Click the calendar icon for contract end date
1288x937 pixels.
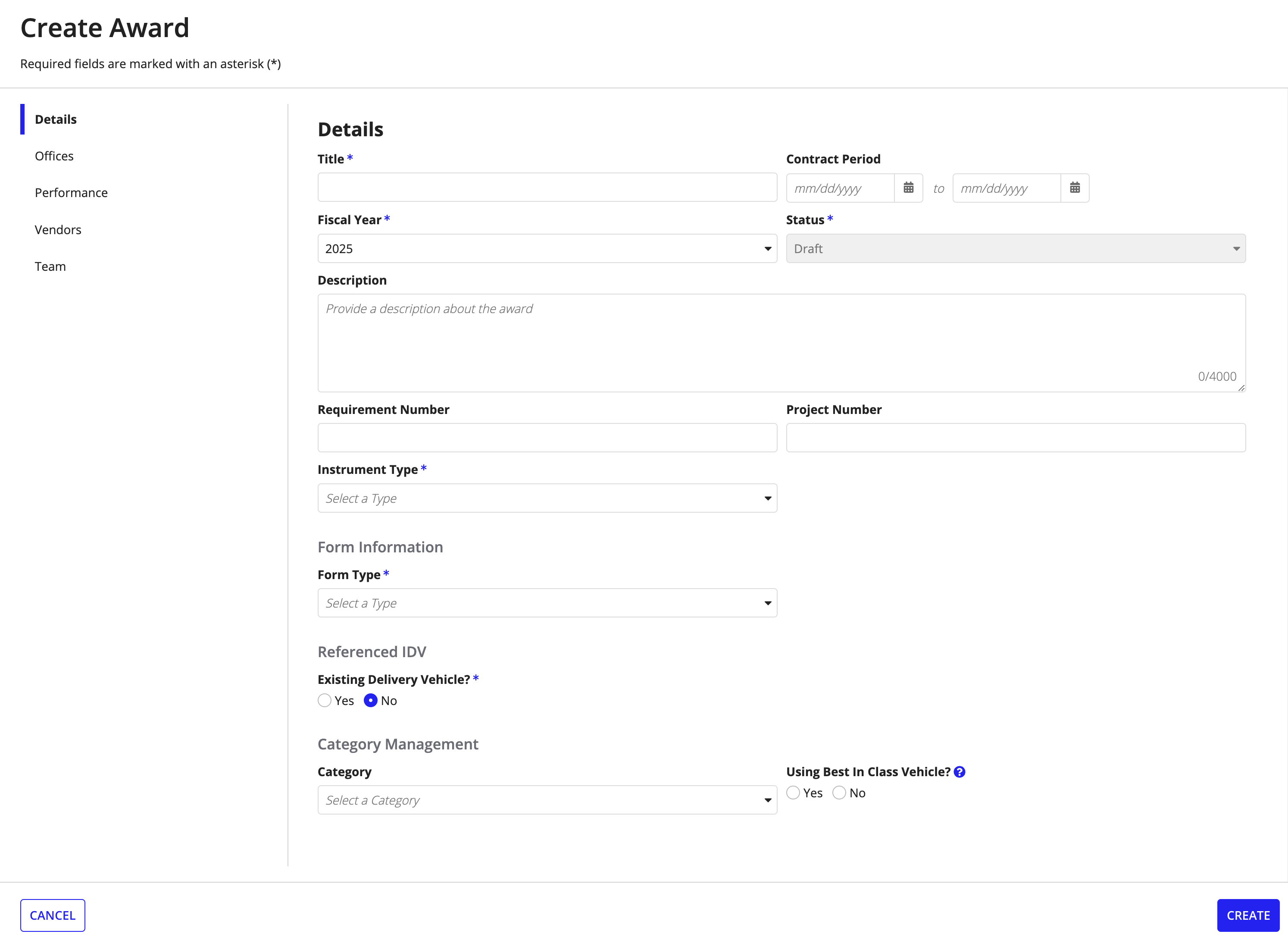click(x=1074, y=187)
